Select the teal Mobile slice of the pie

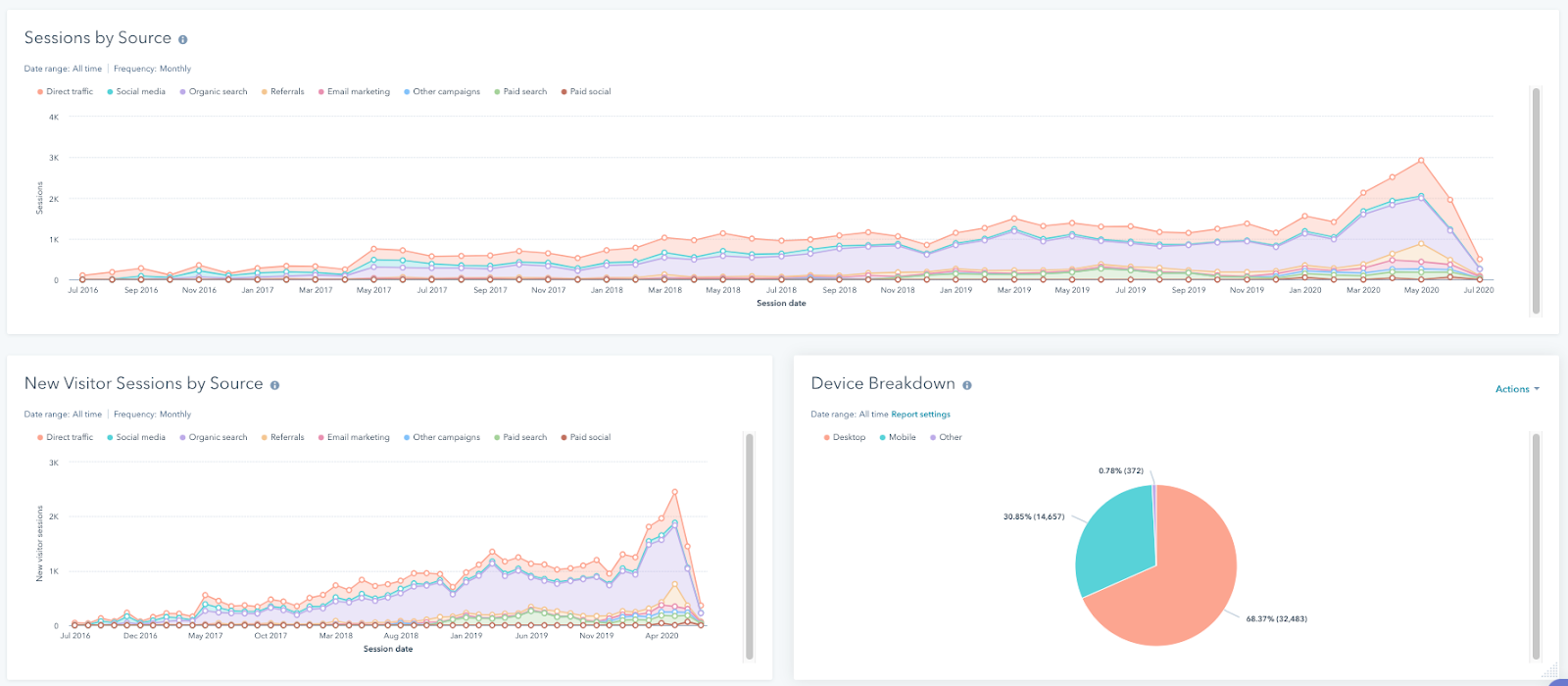coord(1117,539)
